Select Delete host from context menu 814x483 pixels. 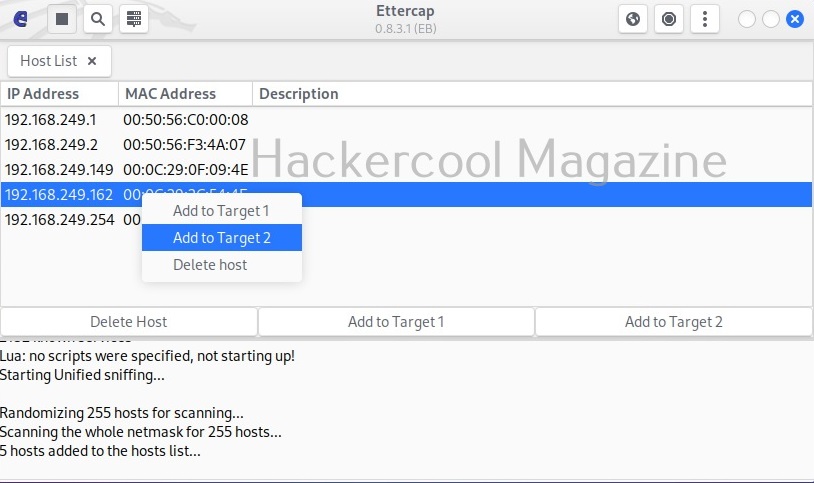222,265
